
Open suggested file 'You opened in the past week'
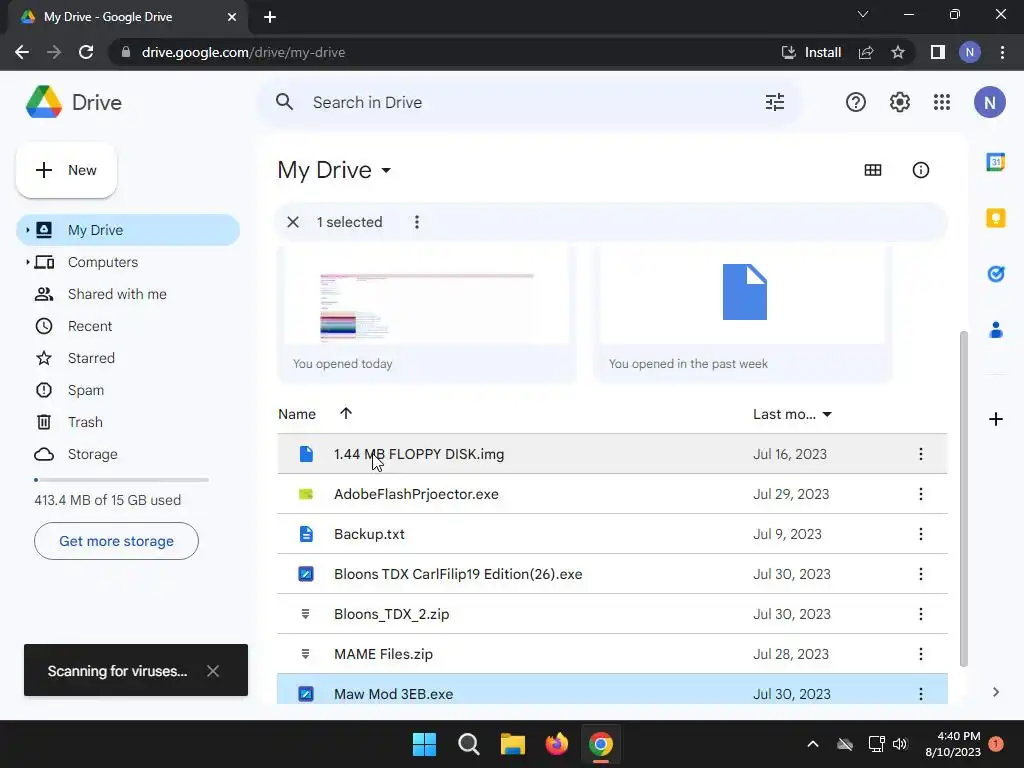(x=743, y=315)
